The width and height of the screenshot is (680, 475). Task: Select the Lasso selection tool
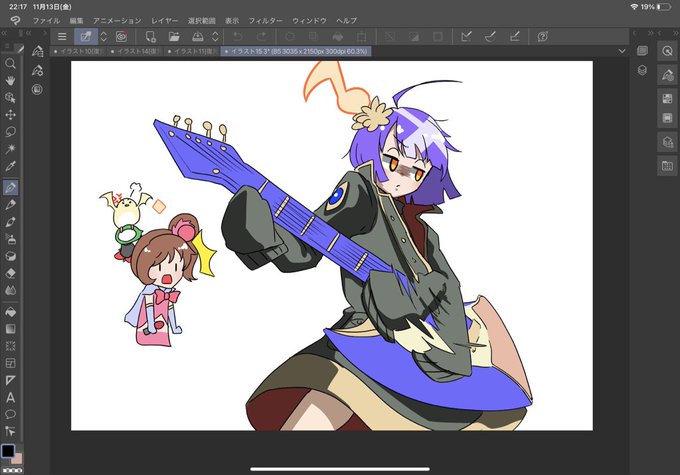coord(10,131)
